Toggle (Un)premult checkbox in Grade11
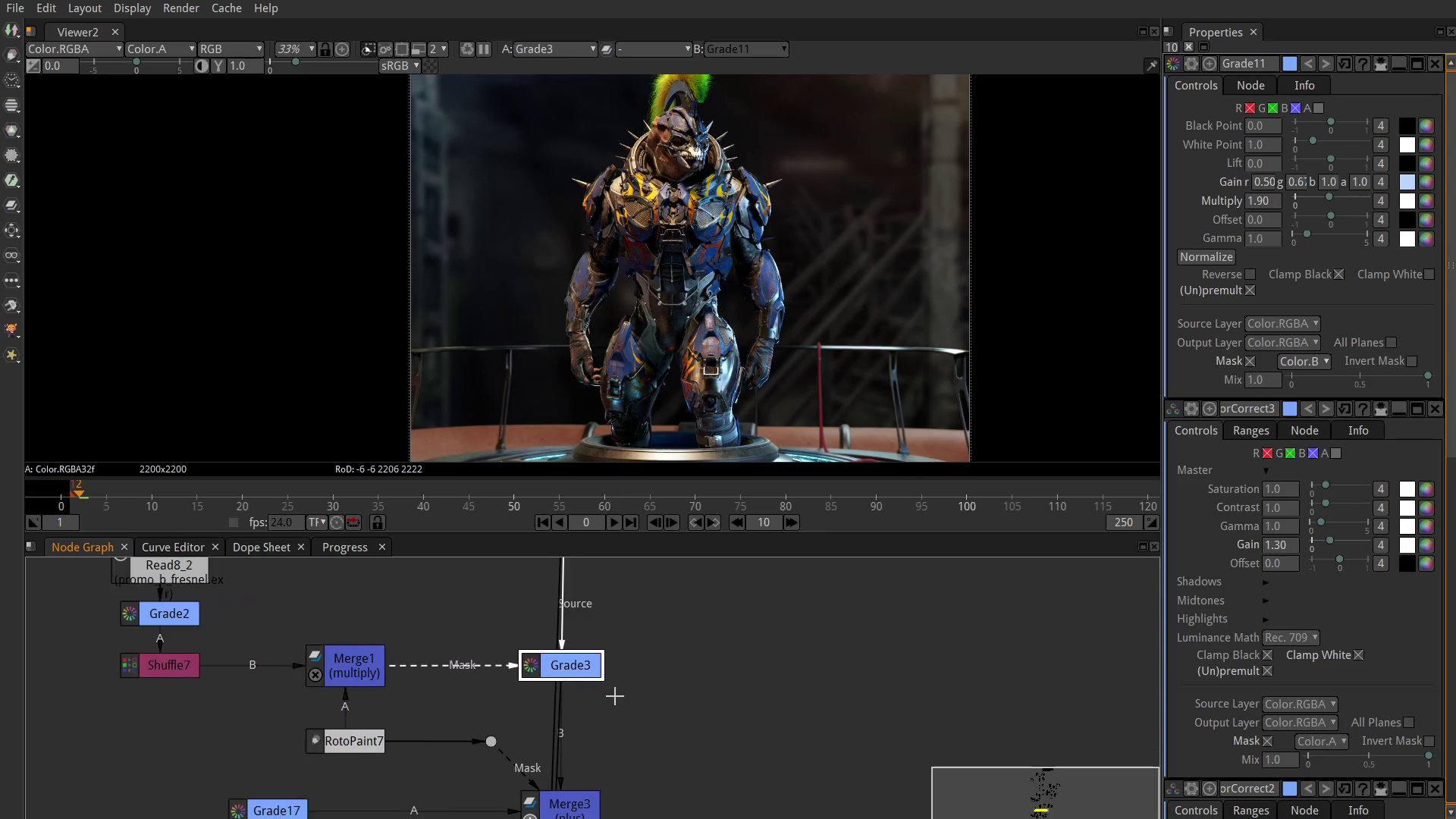This screenshot has height=819, width=1456. tap(1250, 290)
